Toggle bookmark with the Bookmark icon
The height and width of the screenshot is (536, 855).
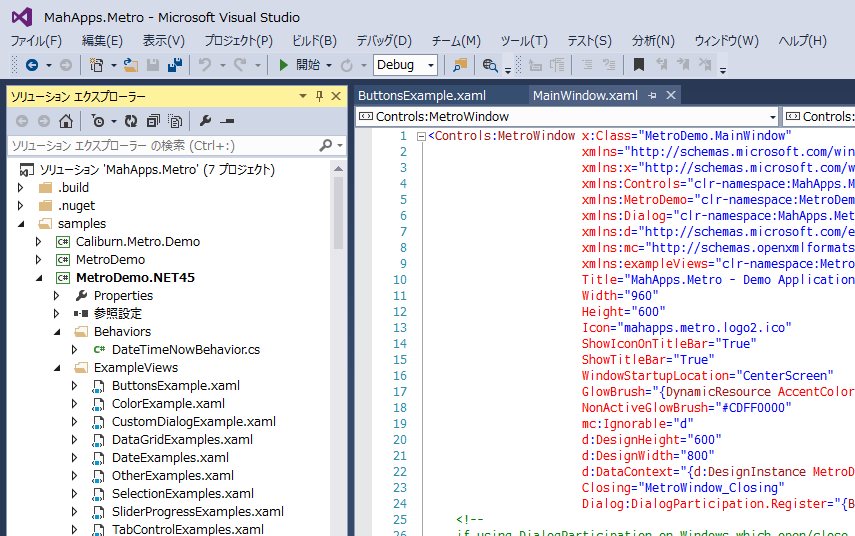click(639, 65)
